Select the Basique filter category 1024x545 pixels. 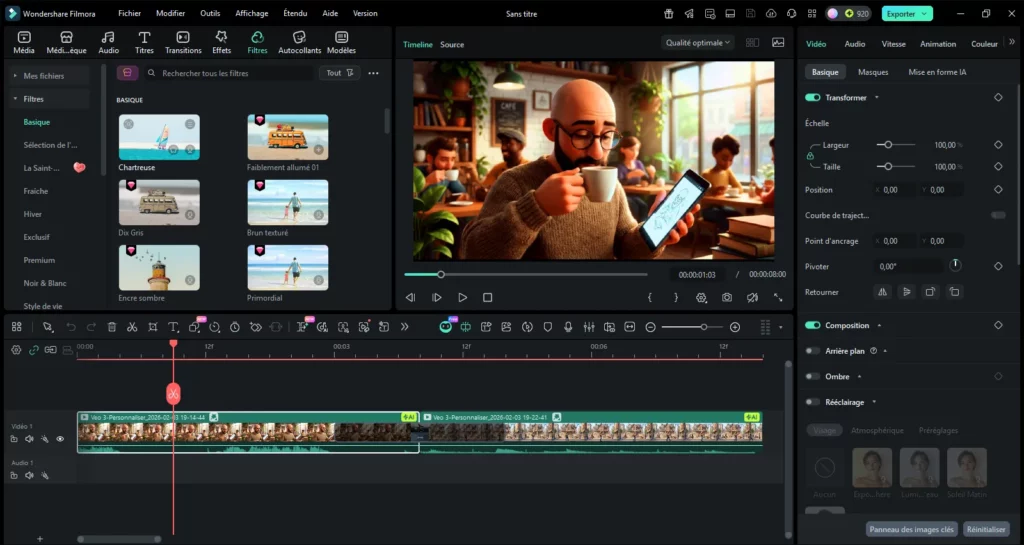pos(37,122)
